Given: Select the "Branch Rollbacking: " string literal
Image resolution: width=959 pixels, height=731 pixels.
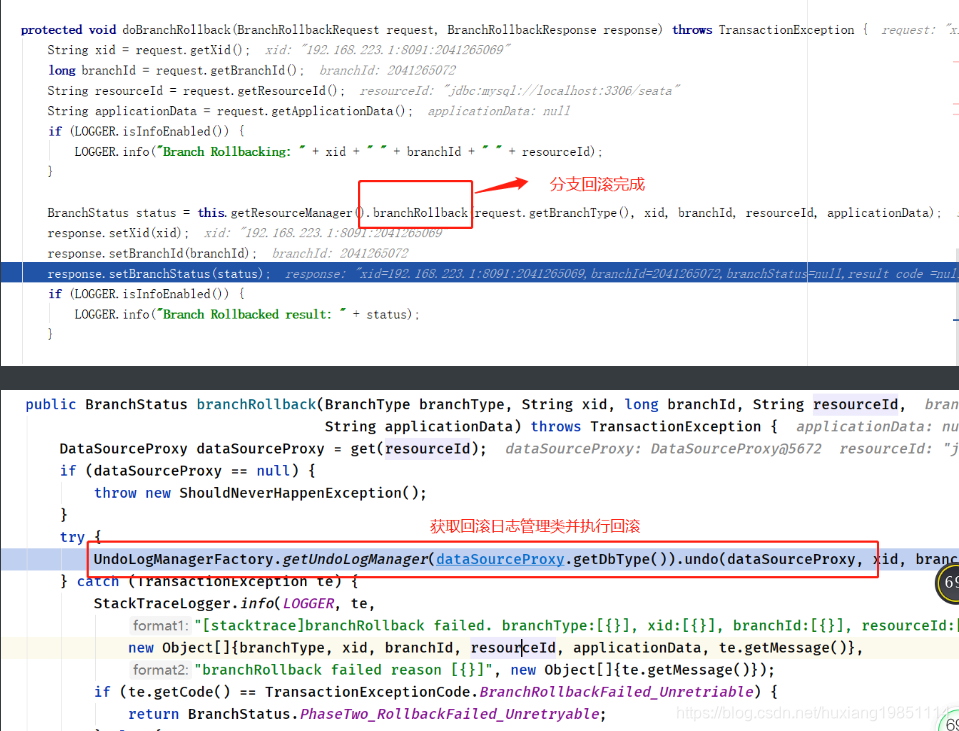Looking at the screenshot, I should (231, 152).
